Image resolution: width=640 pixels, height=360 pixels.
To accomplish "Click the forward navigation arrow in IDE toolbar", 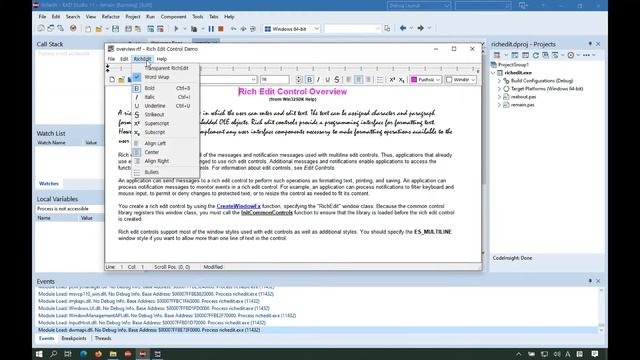I will pos(420,28).
